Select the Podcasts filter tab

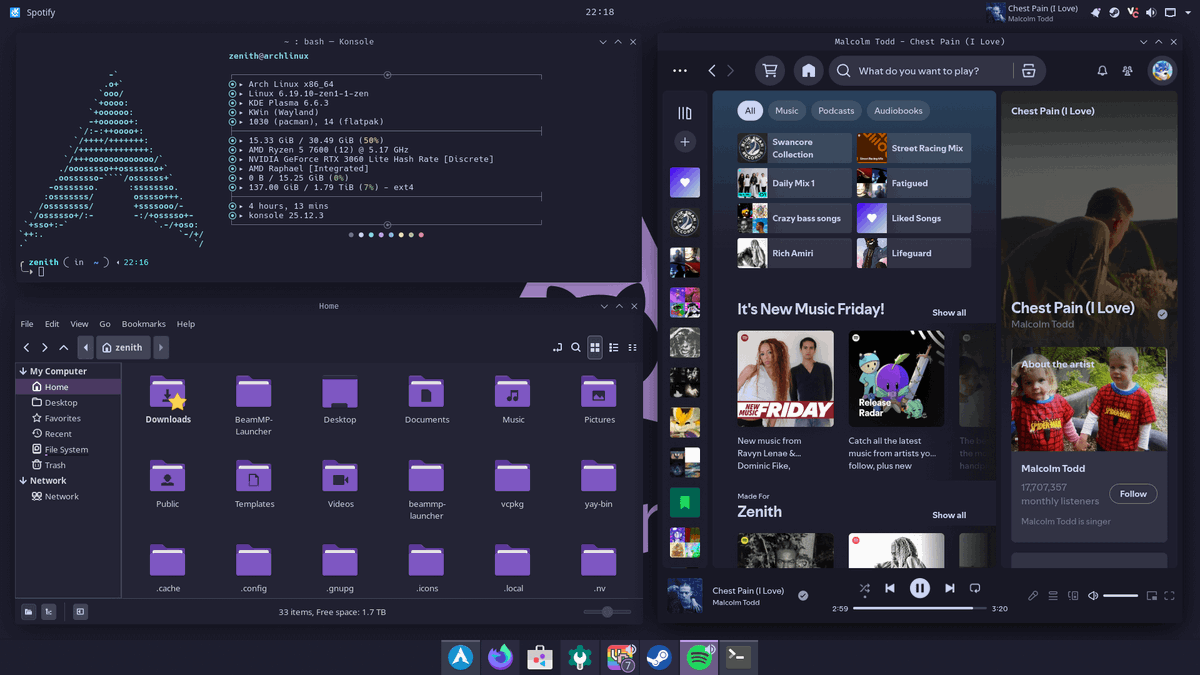[835, 111]
